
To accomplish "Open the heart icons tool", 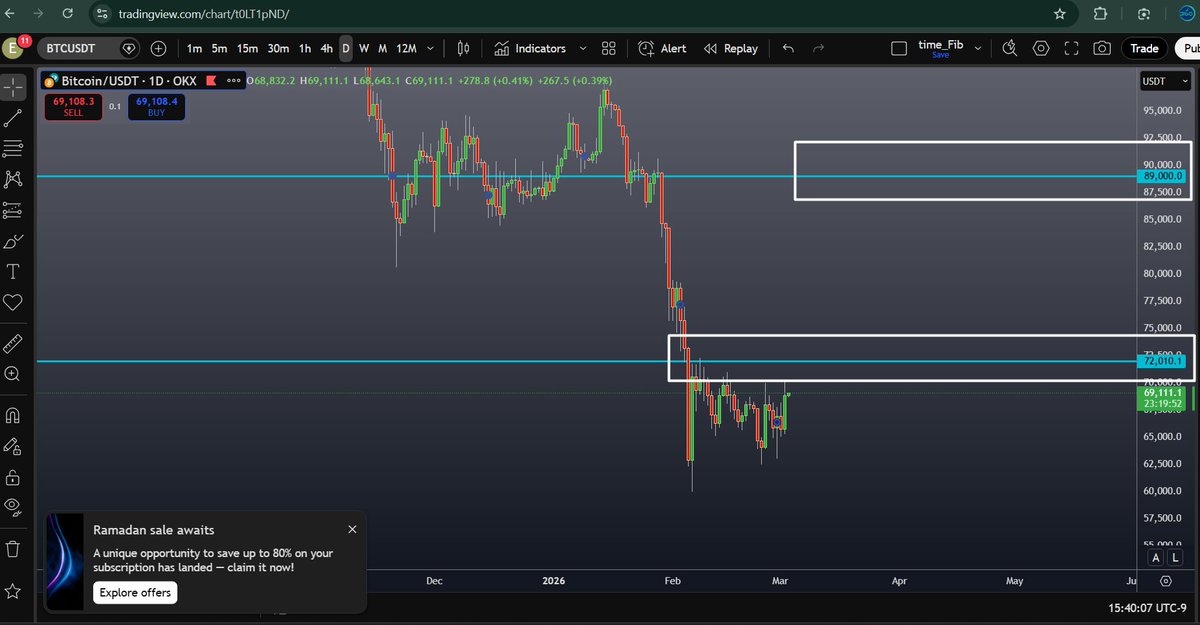I will pos(14,302).
